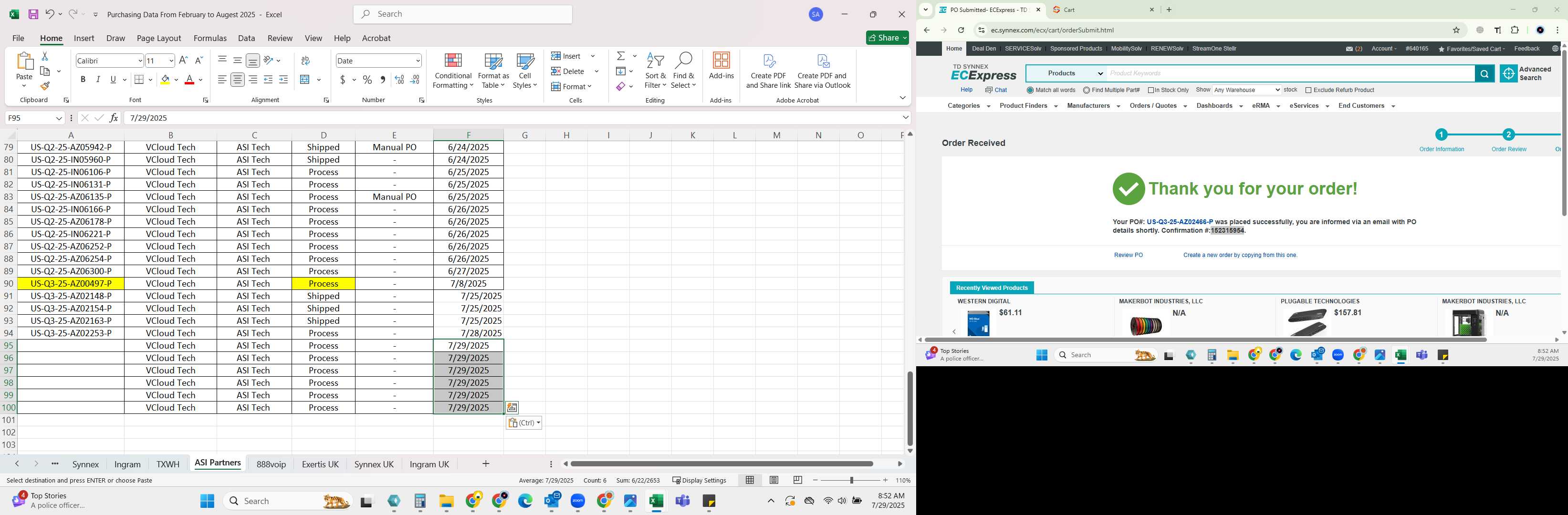Image resolution: width=1568 pixels, height=515 pixels.
Task: Toggle Italic formatting in Font group
Action: coord(98,80)
